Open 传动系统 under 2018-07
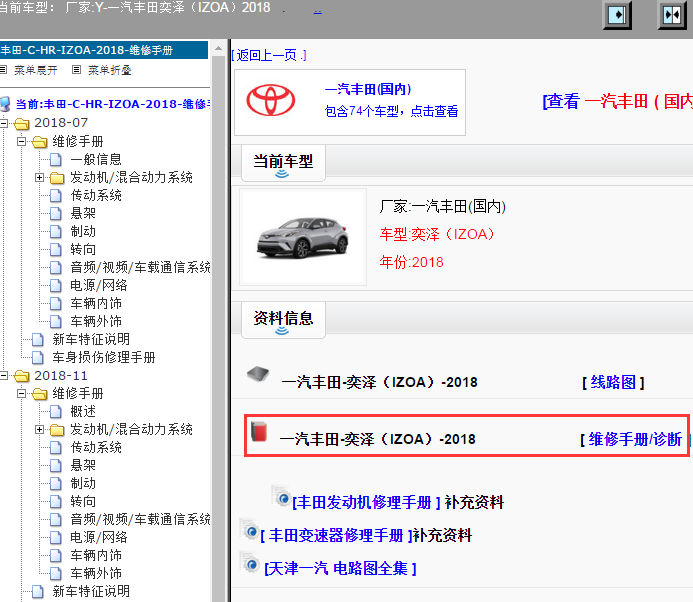The image size is (693, 602). pyautogui.click(x=96, y=195)
